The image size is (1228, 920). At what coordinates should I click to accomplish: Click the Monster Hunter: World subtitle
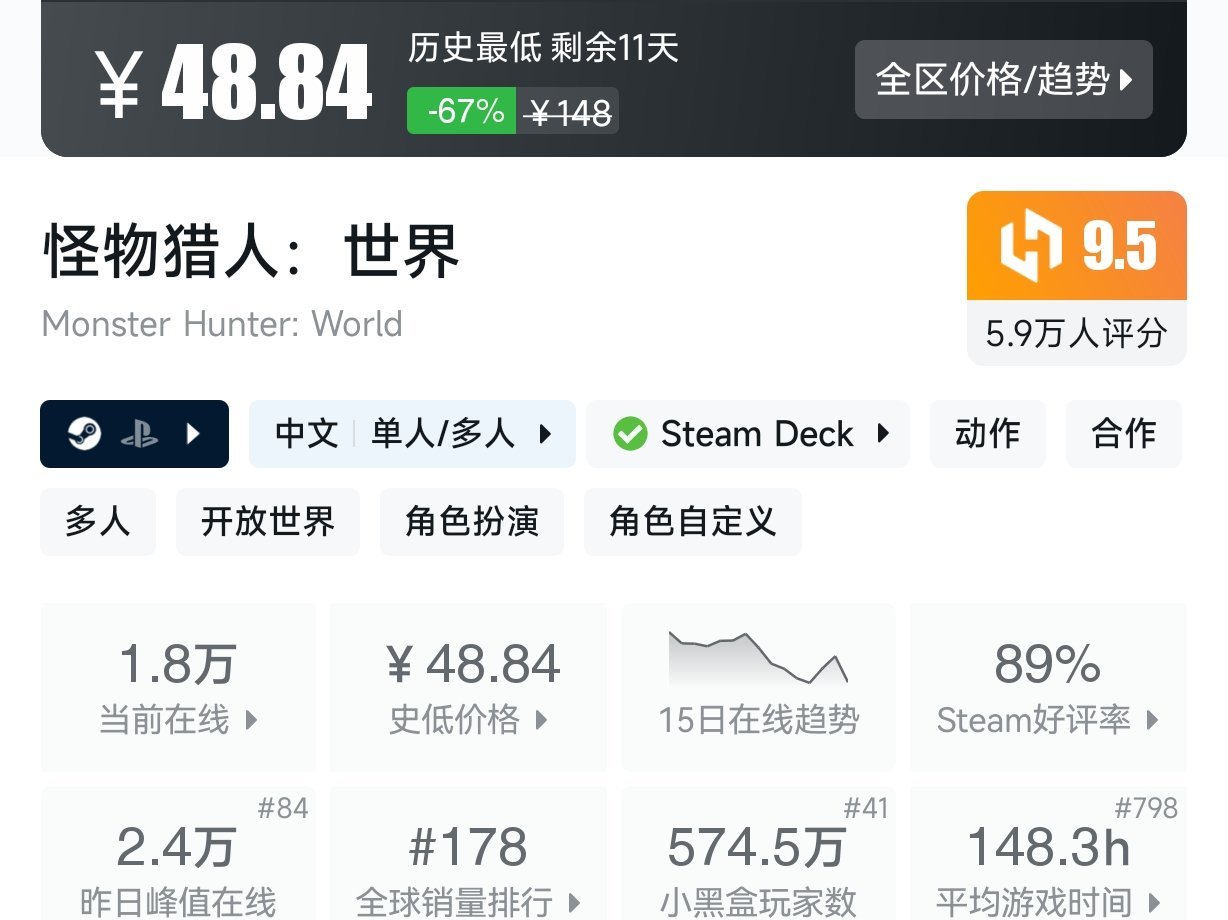click(x=222, y=324)
